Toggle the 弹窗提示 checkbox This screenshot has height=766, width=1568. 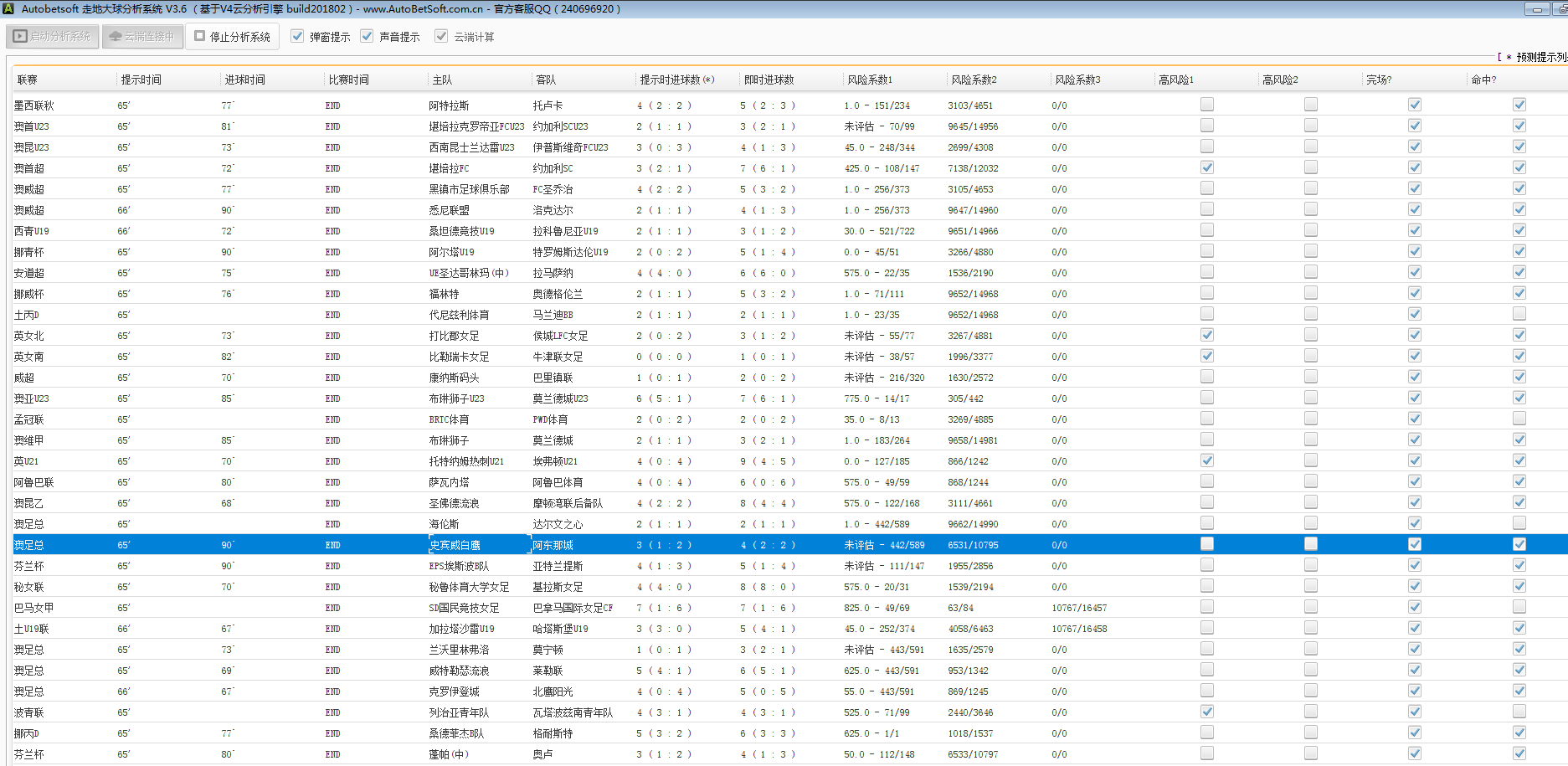(297, 36)
